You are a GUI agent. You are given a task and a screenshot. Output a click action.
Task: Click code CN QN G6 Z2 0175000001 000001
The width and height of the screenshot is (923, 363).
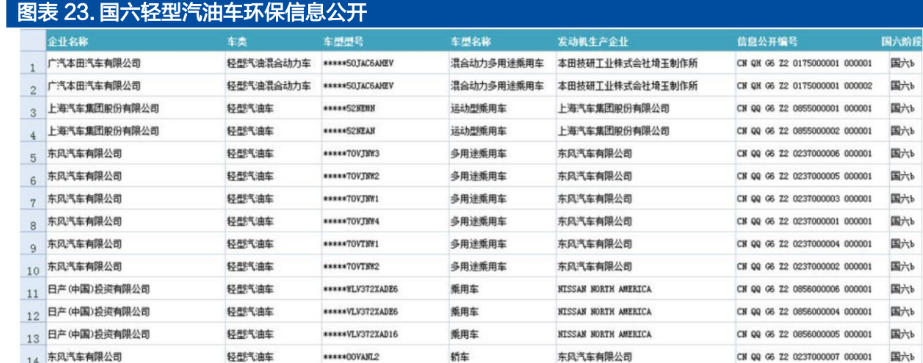(x=804, y=64)
